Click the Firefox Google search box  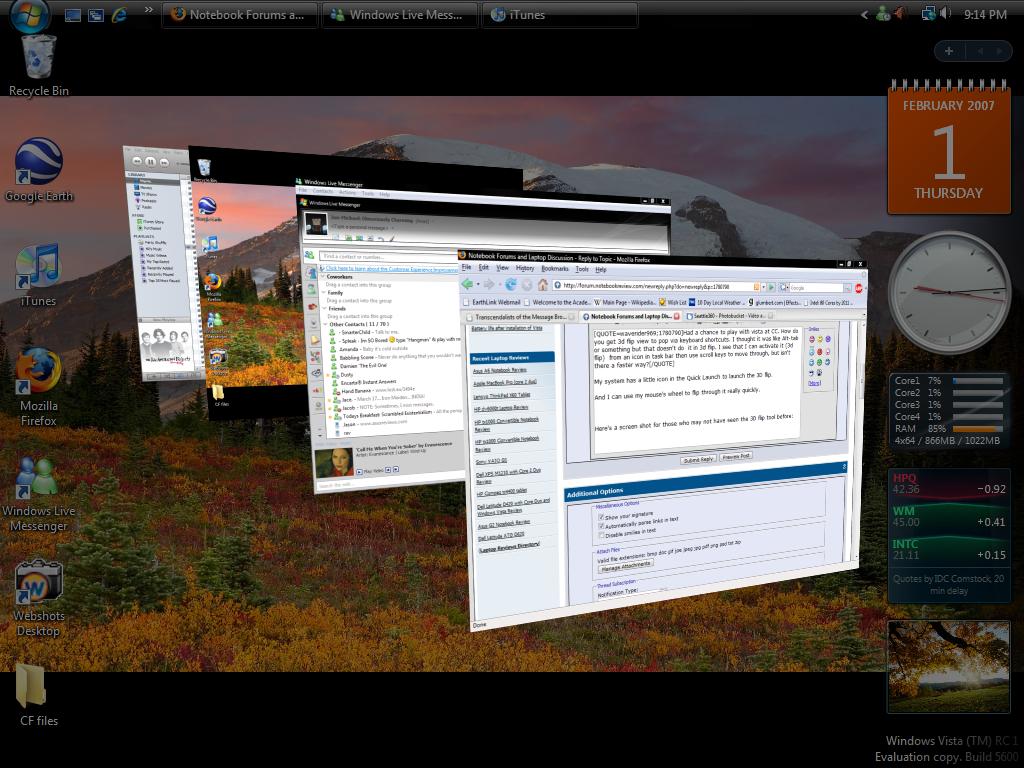click(816, 287)
